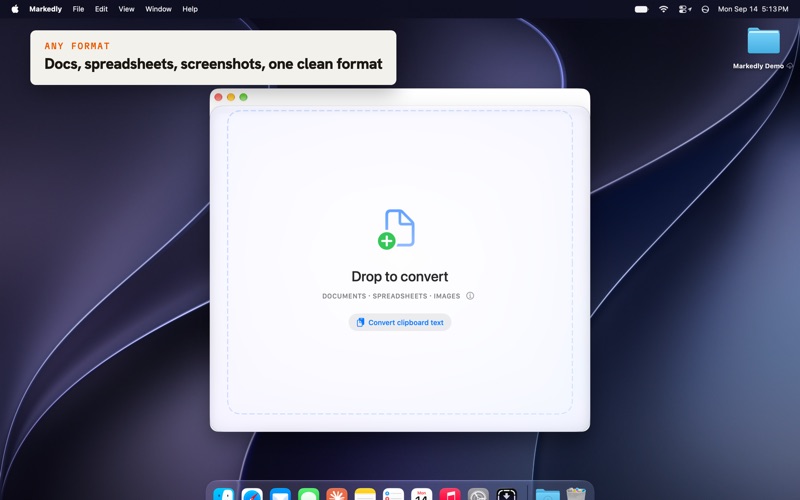Screen dimensions: 800x500
Task: Open the Edit menu
Action: [101, 9]
